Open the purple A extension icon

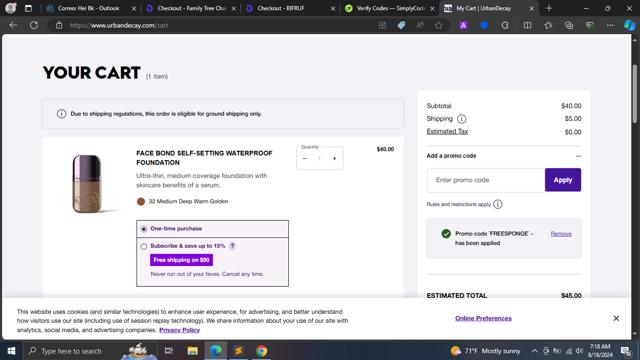463,25
